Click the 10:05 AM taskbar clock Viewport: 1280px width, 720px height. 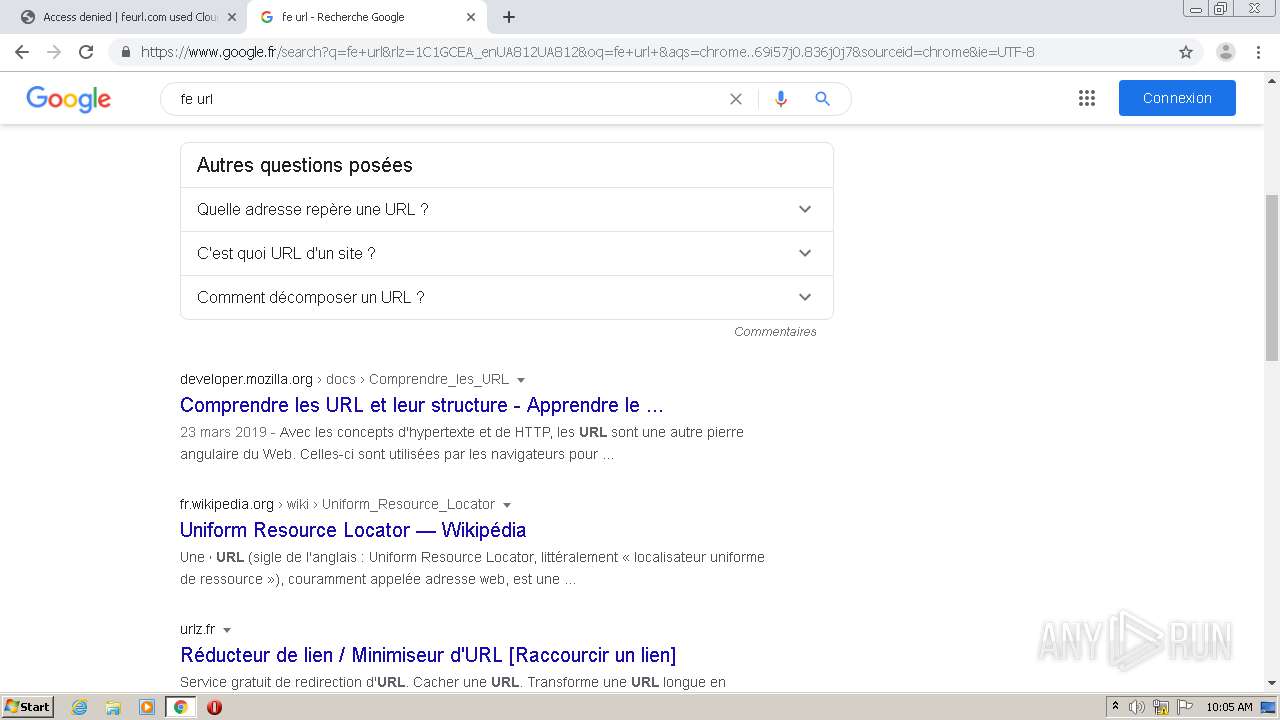coord(1229,707)
